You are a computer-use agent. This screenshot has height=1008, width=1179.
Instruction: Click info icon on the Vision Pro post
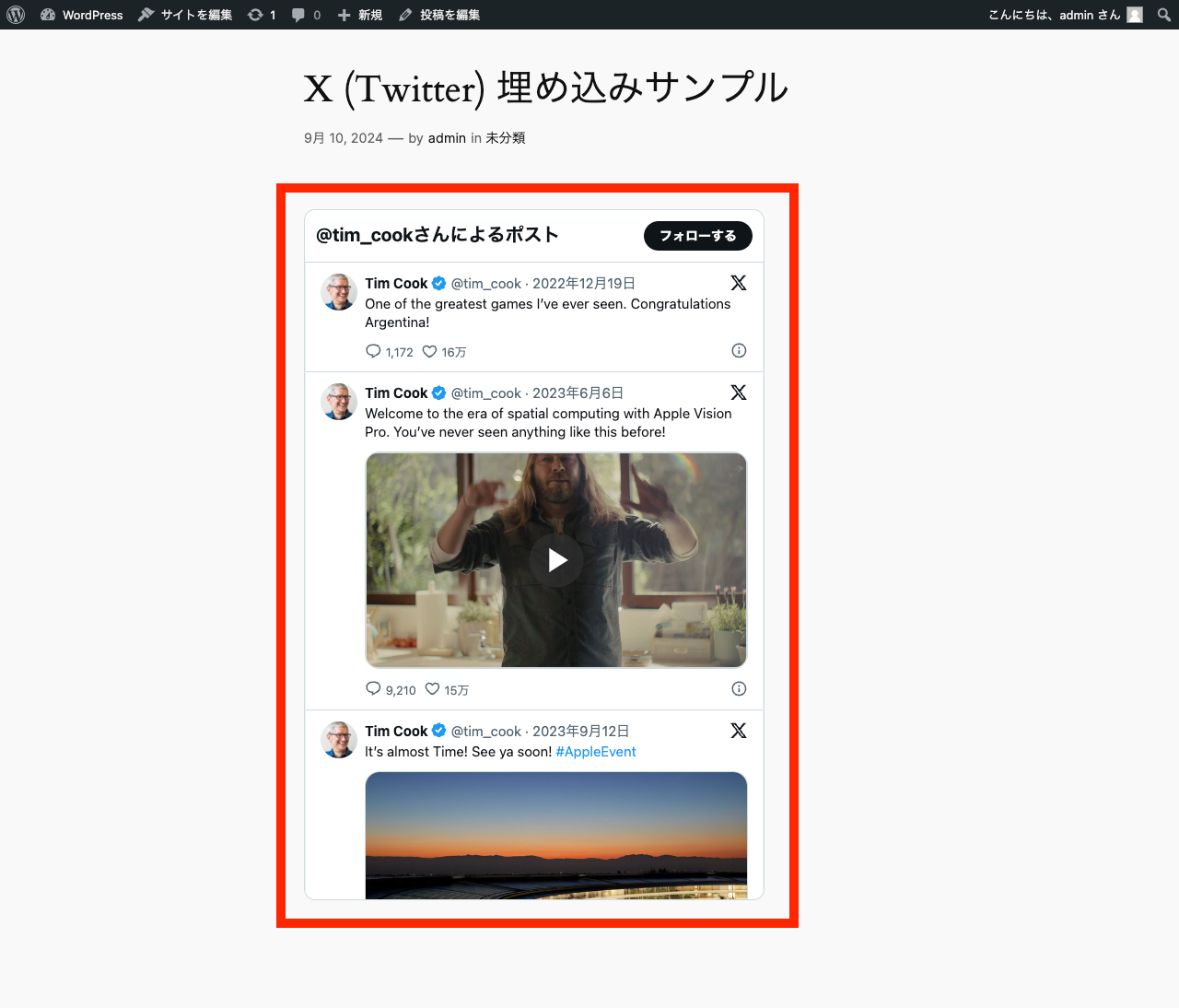pos(739,688)
